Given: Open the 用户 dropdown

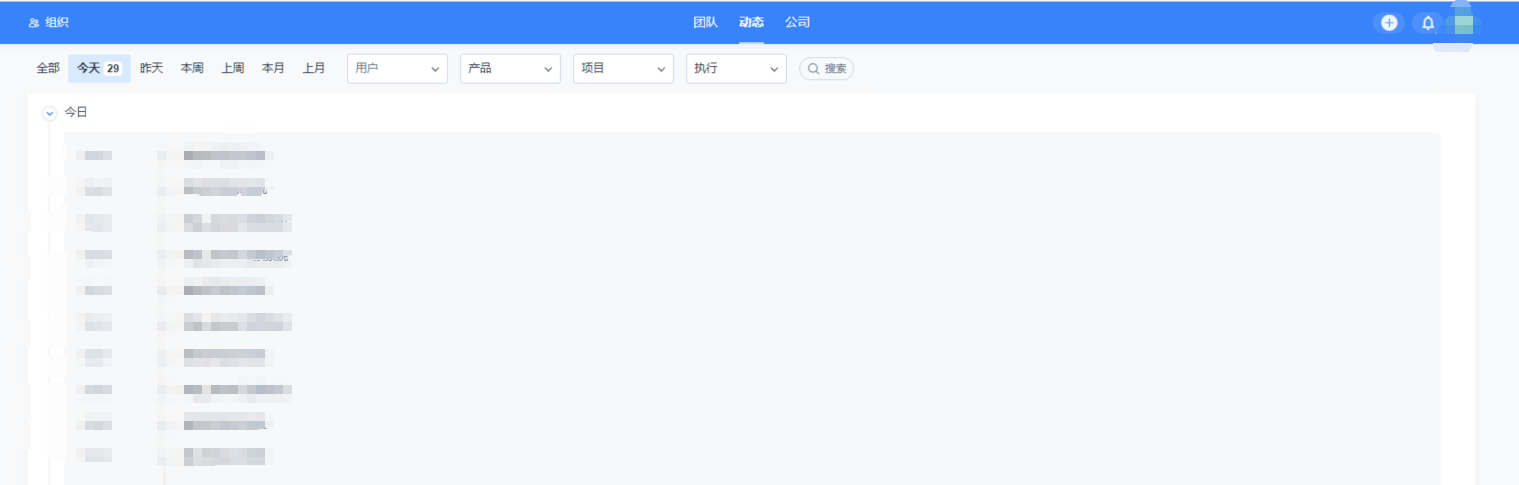Looking at the screenshot, I should tap(397, 69).
